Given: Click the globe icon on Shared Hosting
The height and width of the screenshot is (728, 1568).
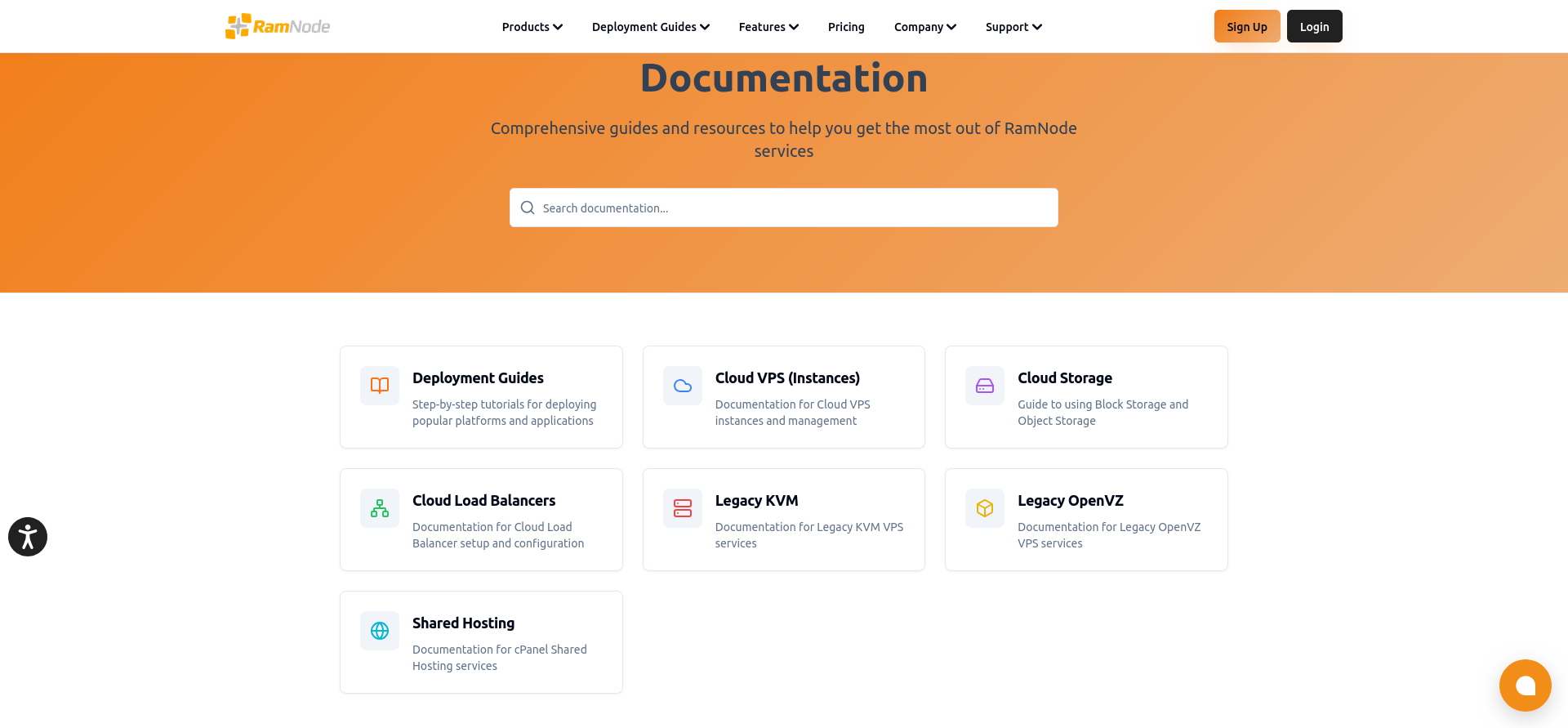Looking at the screenshot, I should point(380,631).
